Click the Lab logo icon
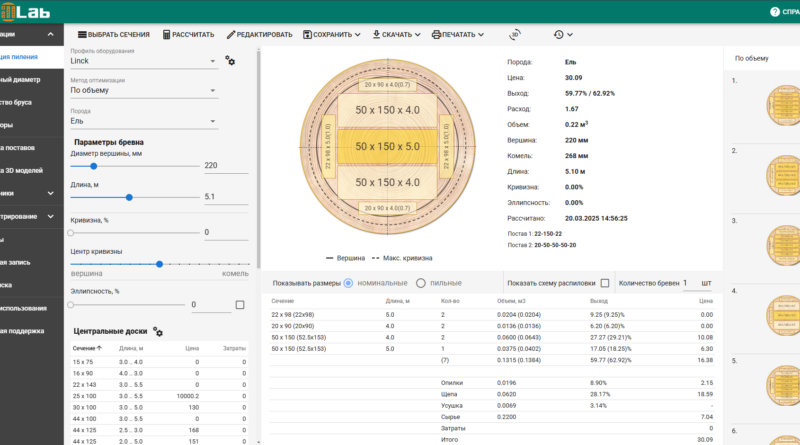This screenshot has width=800, height=445. pyautogui.click(x=25, y=11)
